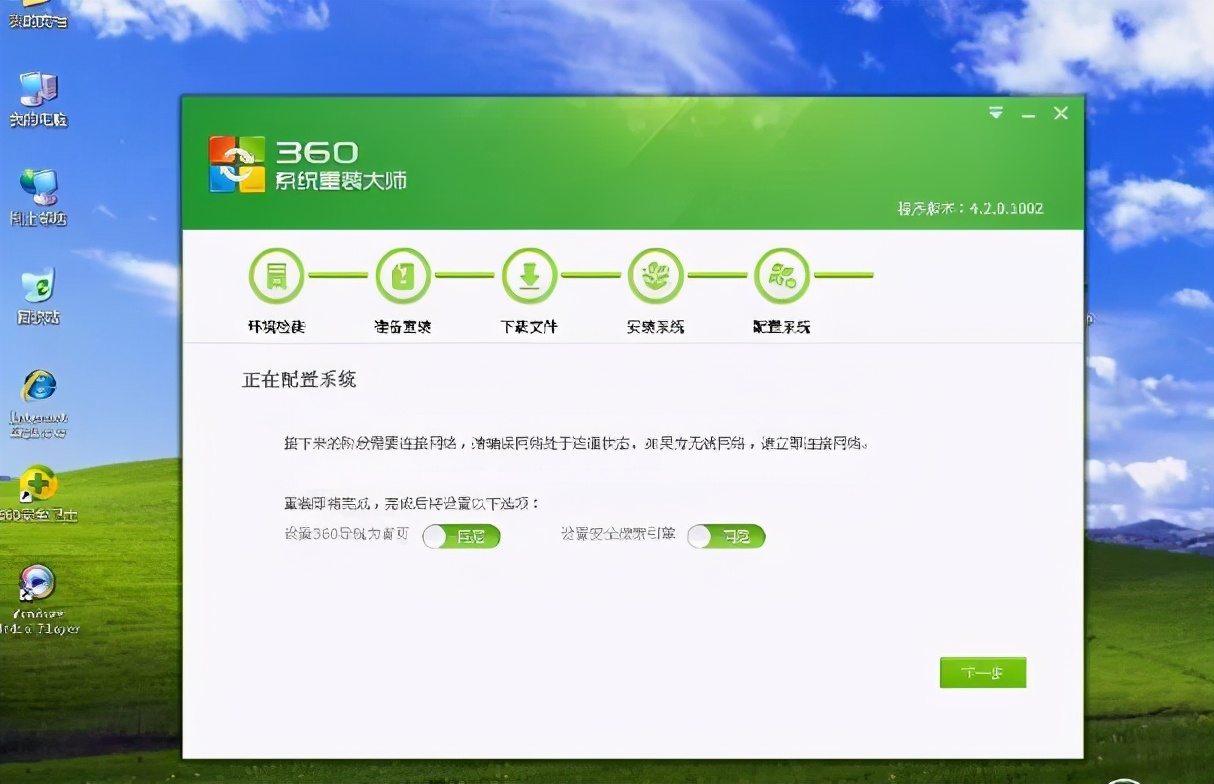Image resolution: width=1214 pixels, height=784 pixels.
Task: Click the 安装系统 step label
Action: click(x=655, y=325)
